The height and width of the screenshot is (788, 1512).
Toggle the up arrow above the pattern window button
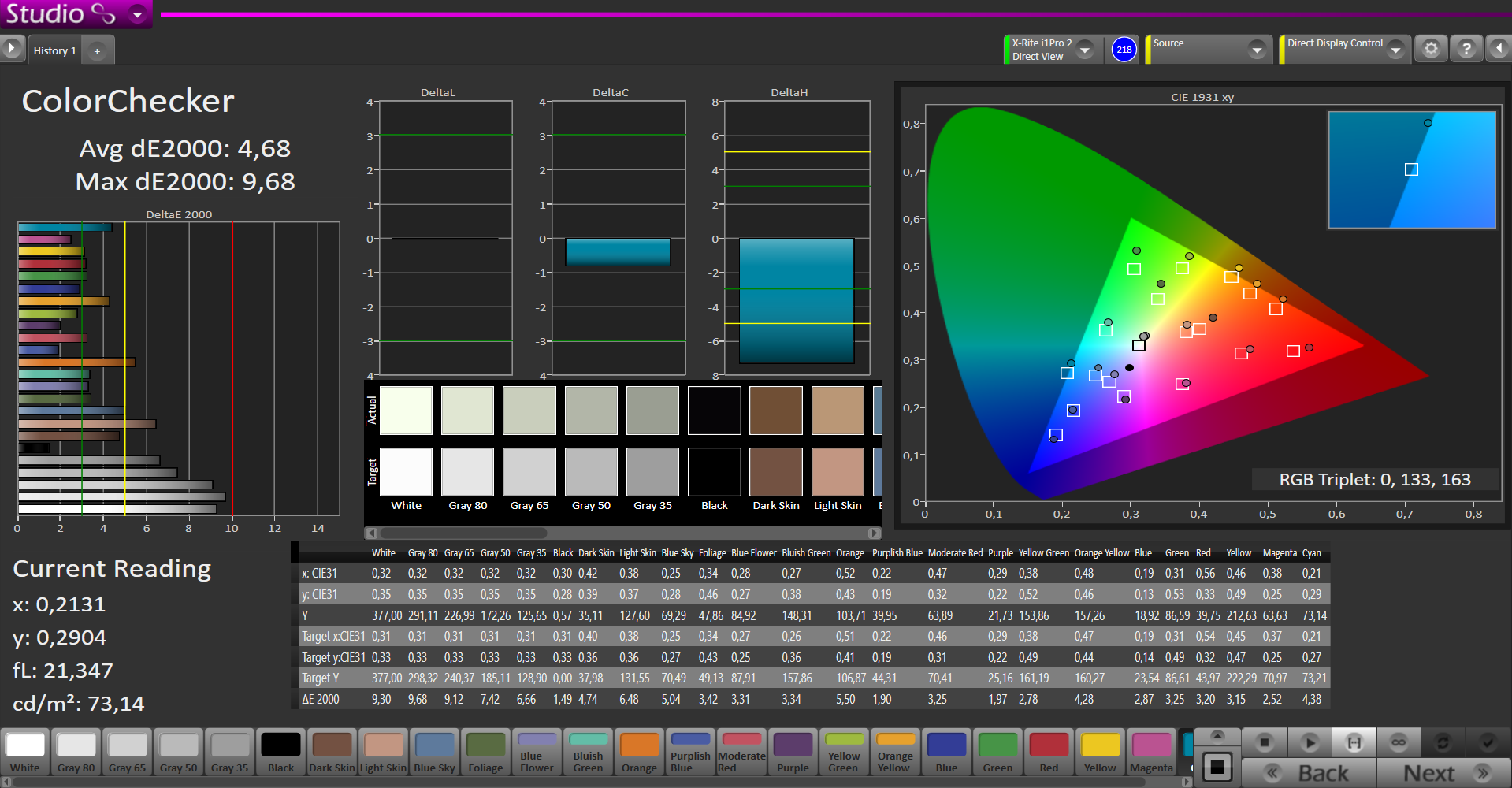pos(1217,736)
